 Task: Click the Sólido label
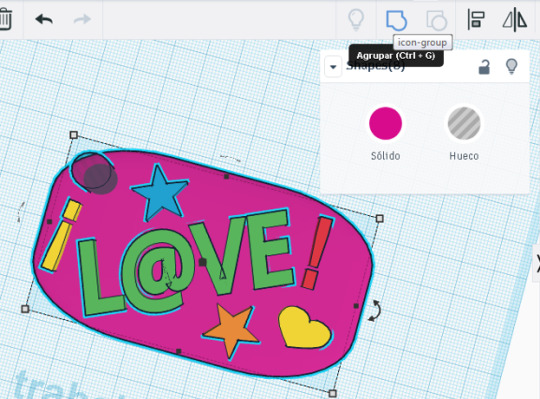pos(385,156)
